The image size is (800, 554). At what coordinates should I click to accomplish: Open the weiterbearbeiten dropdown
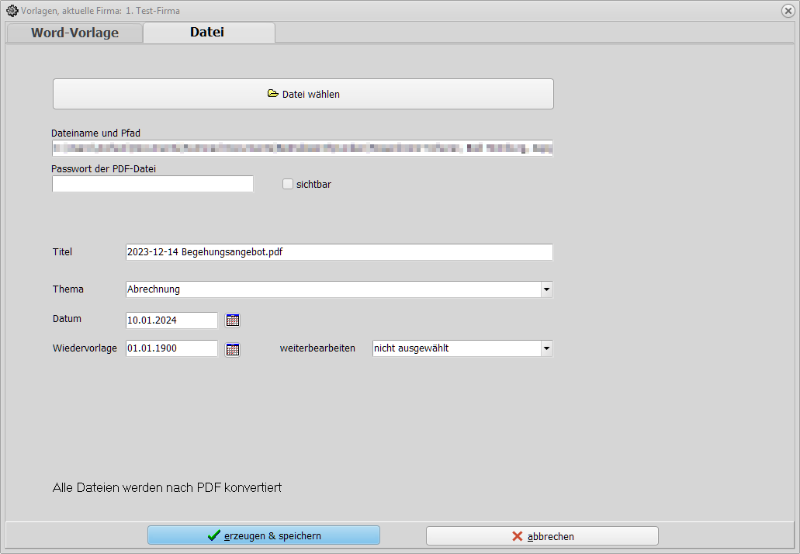coord(546,349)
